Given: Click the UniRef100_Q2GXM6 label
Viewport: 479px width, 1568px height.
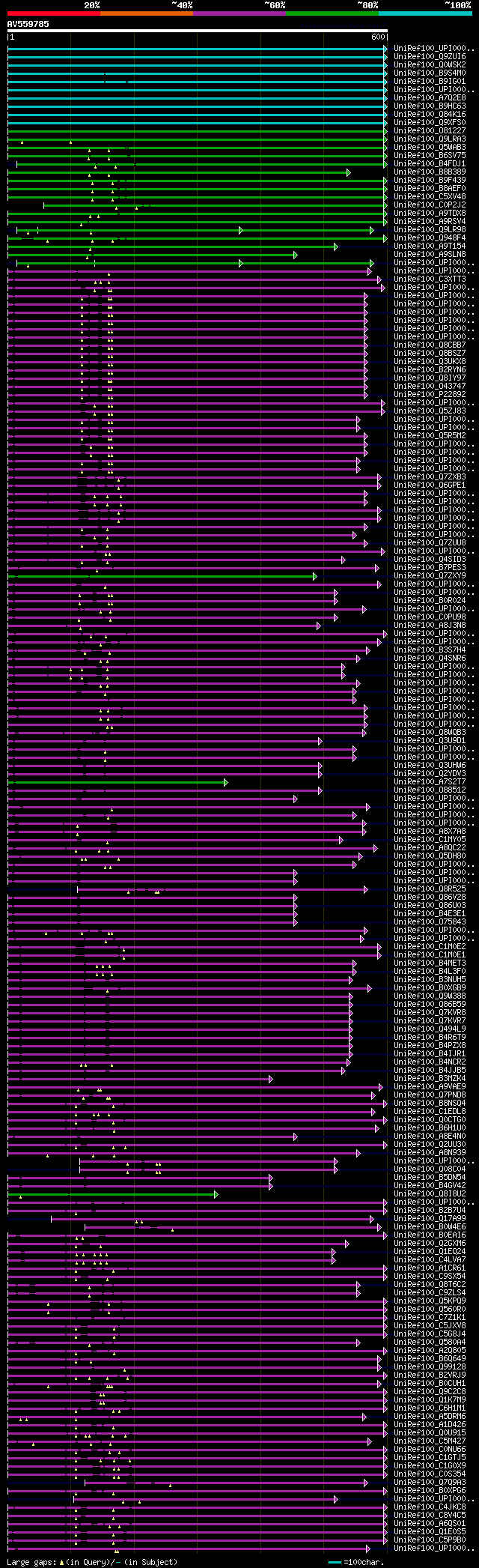Looking at the screenshot, I should (430, 1244).
